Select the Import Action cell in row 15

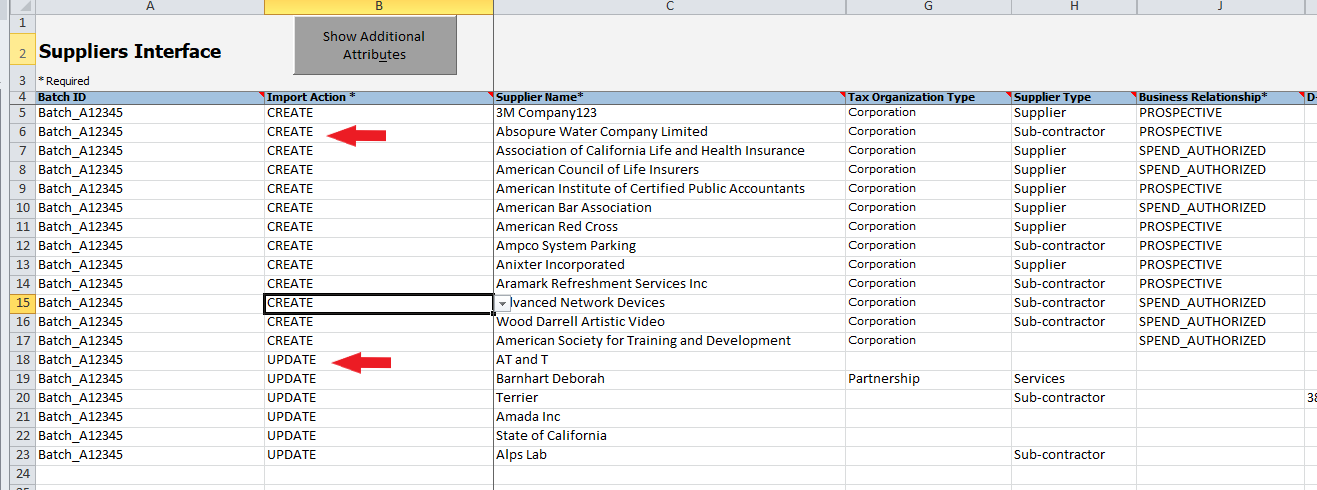pyautogui.click(x=379, y=303)
